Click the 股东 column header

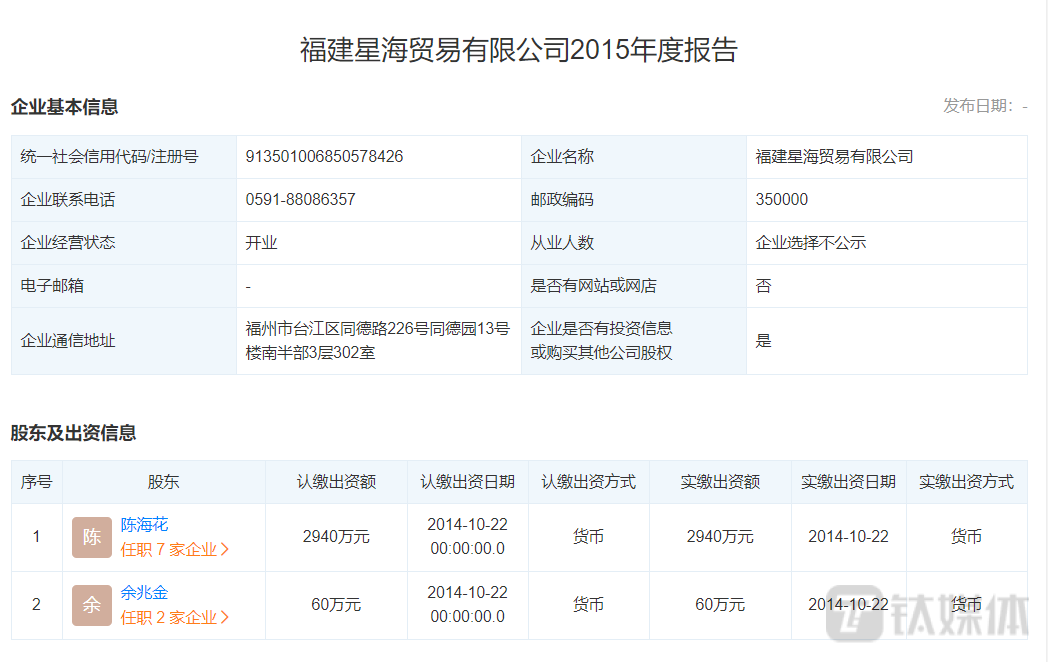[163, 482]
